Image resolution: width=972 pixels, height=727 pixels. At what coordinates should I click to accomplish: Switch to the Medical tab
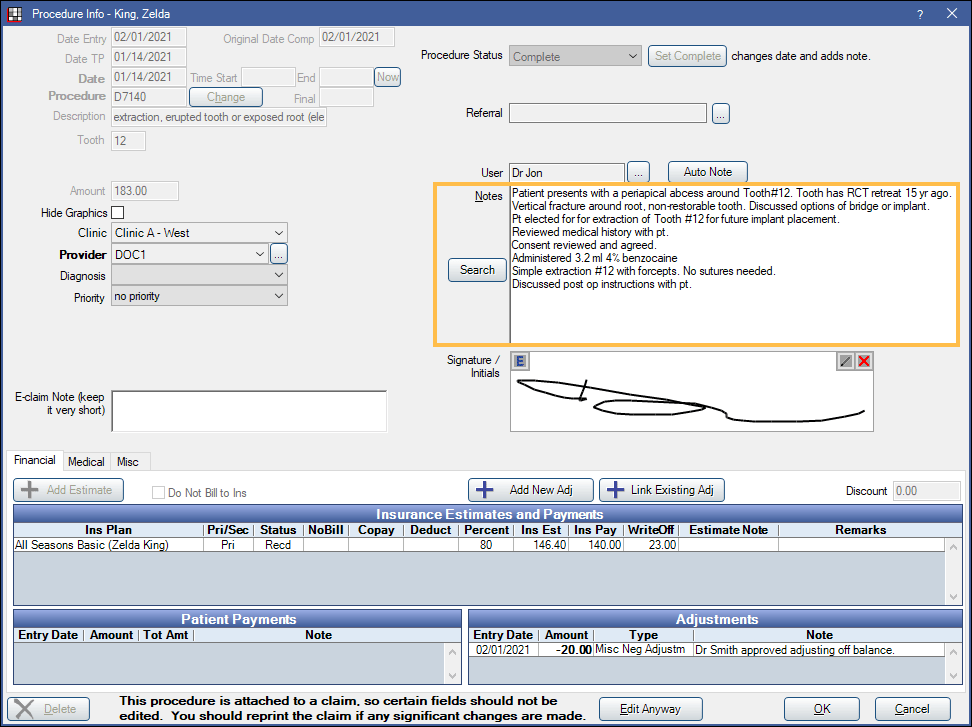coord(87,462)
